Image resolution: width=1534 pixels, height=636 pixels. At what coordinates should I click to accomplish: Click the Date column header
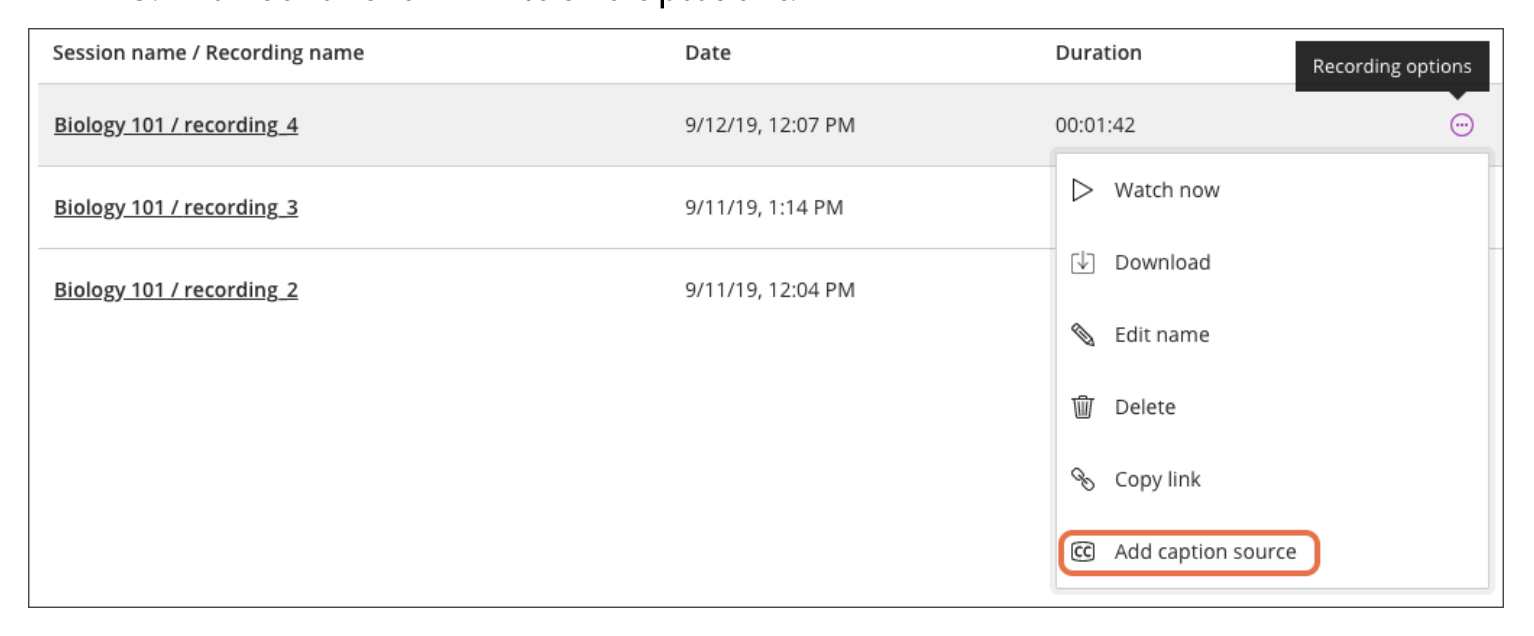[708, 53]
